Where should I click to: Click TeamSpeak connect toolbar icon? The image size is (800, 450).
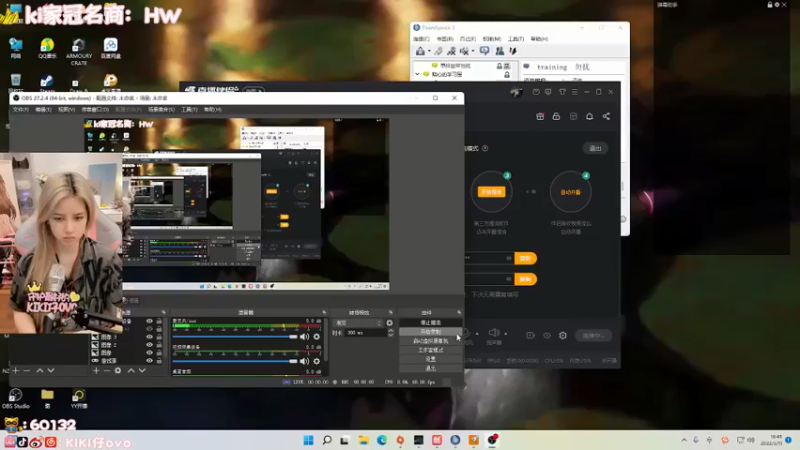coord(420,51)
